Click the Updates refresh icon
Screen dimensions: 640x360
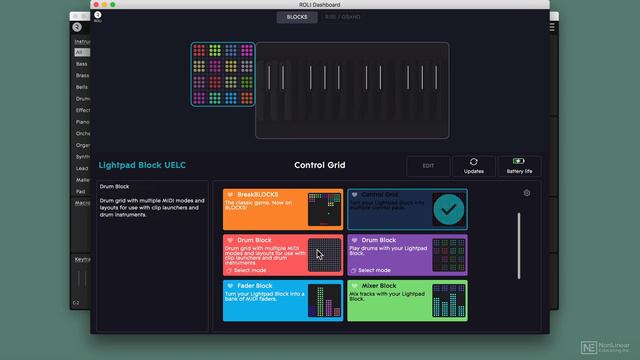click(473, 162)
